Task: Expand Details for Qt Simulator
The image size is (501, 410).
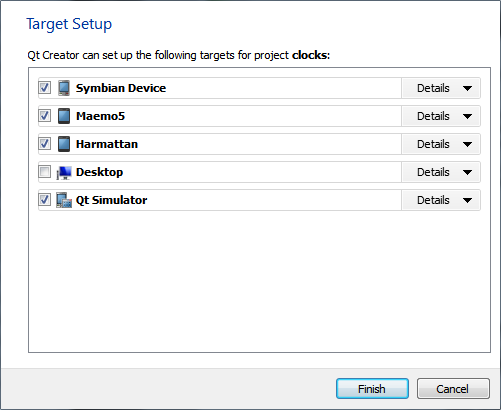Action: pyautogui.click(x=441, y=200)
